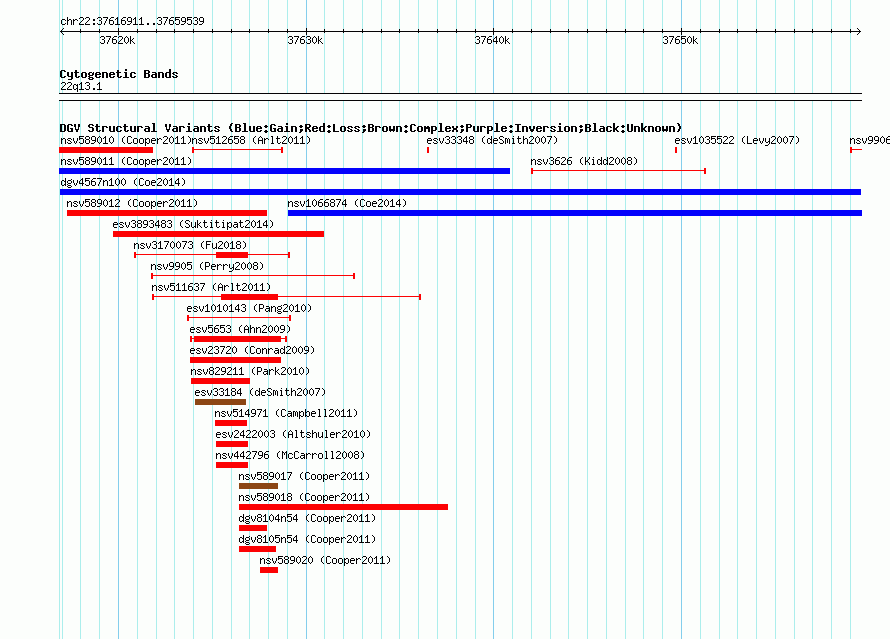This screenshot has width=890, height=639.
Task: Open nsv1066874 (Coe2014) variant label
Action: [x=347, y=203]
